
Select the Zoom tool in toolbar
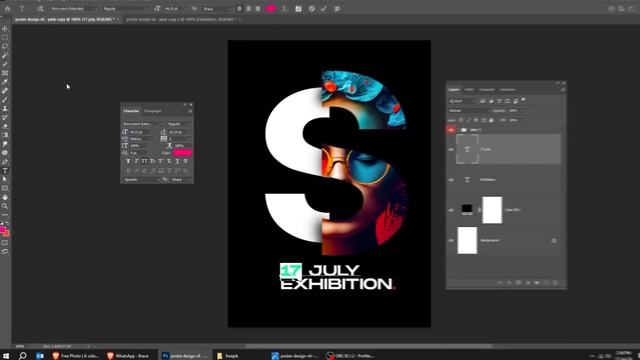click(x=5, y=206)
